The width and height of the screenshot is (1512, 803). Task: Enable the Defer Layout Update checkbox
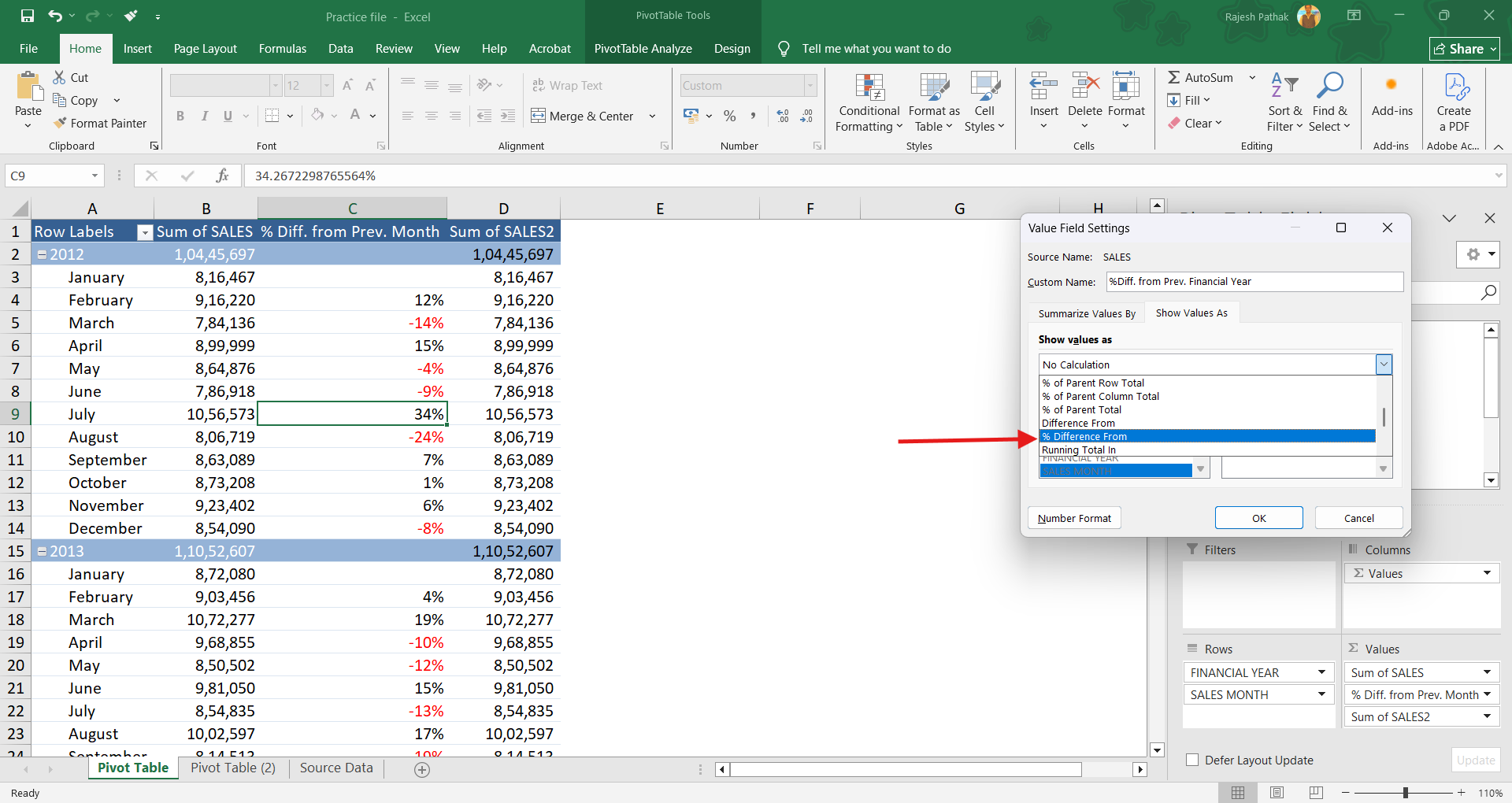(1192, 760)
